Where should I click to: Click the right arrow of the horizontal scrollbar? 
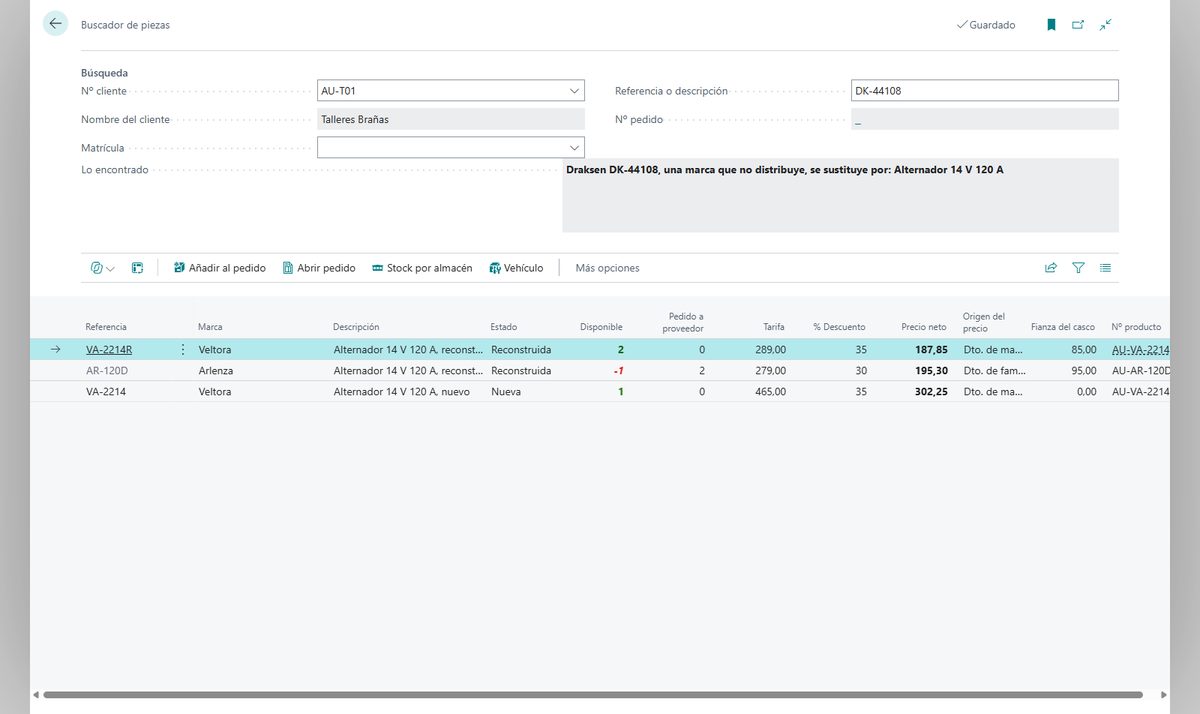point(1164,695)
